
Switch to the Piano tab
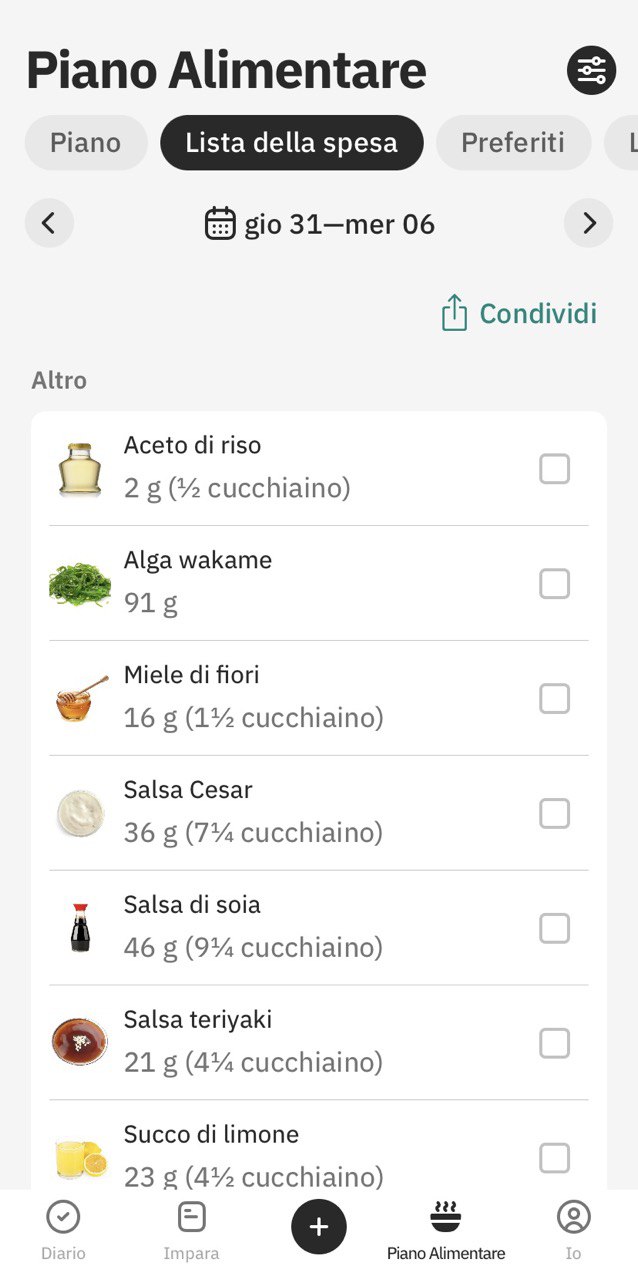tap(86, 143)
